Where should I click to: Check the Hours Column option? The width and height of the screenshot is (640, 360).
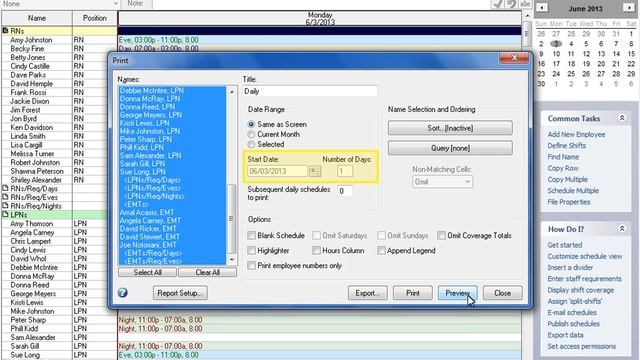pos(316,251)
